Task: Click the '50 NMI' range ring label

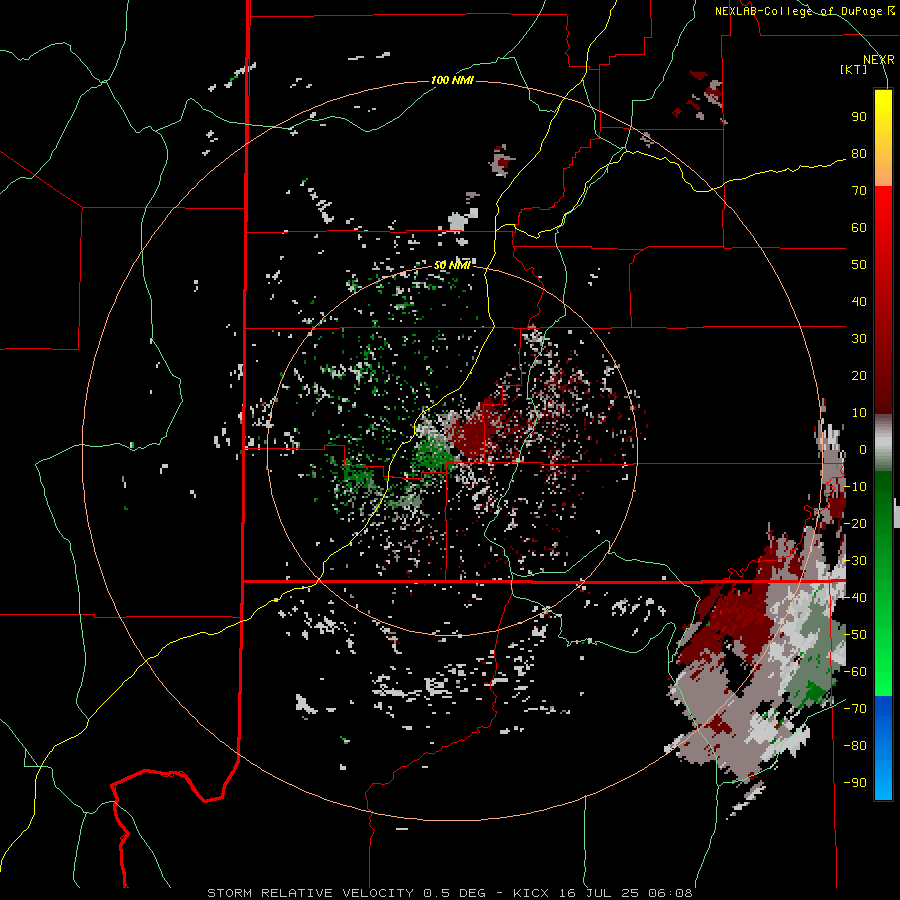Action: point(452,265)
